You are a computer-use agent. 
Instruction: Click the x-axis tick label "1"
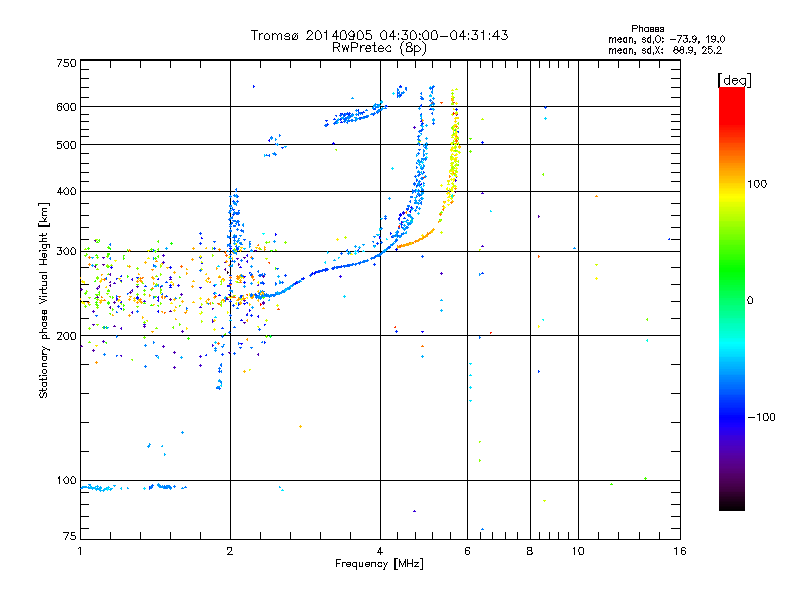pyautogui.click(x=80, y=551)
